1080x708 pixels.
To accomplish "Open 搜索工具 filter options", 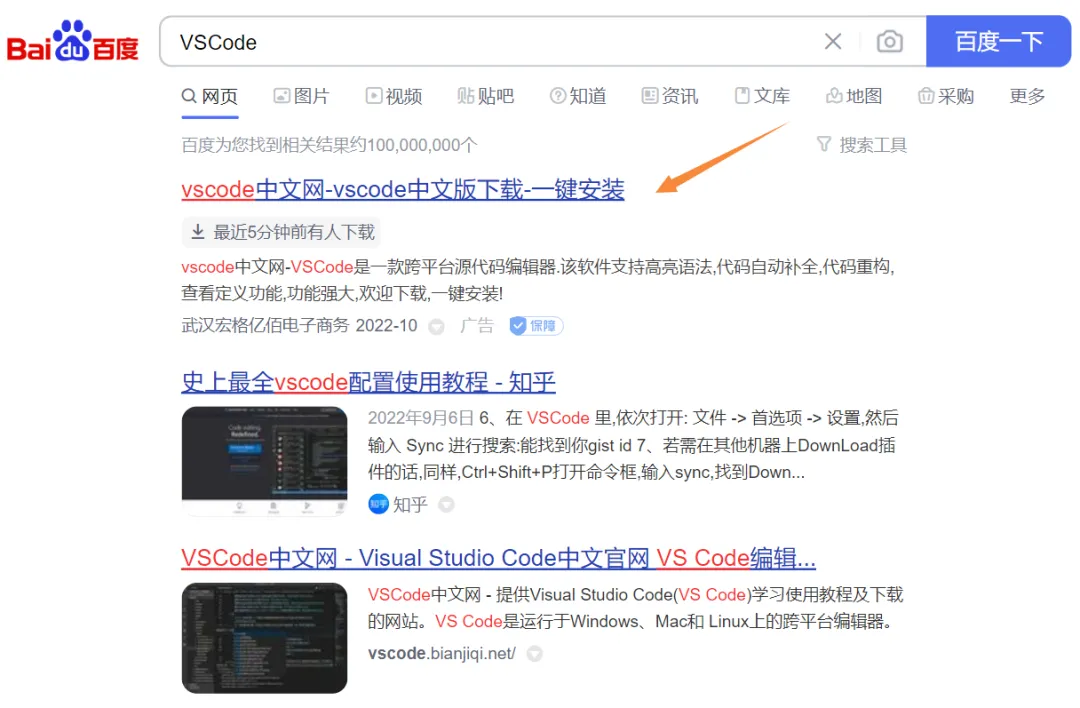I will [x=862, y=145].
